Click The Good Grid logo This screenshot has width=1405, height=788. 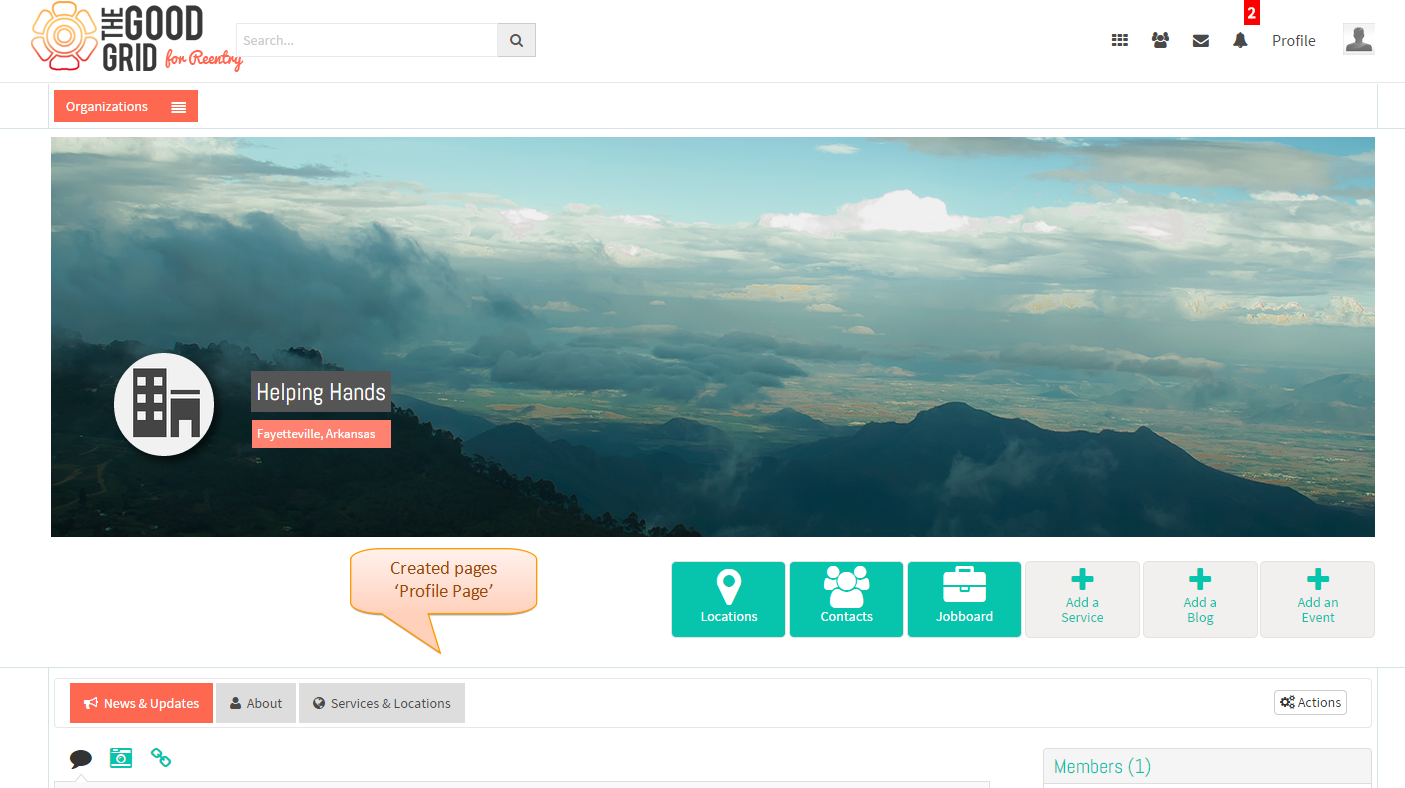(137, 38)
